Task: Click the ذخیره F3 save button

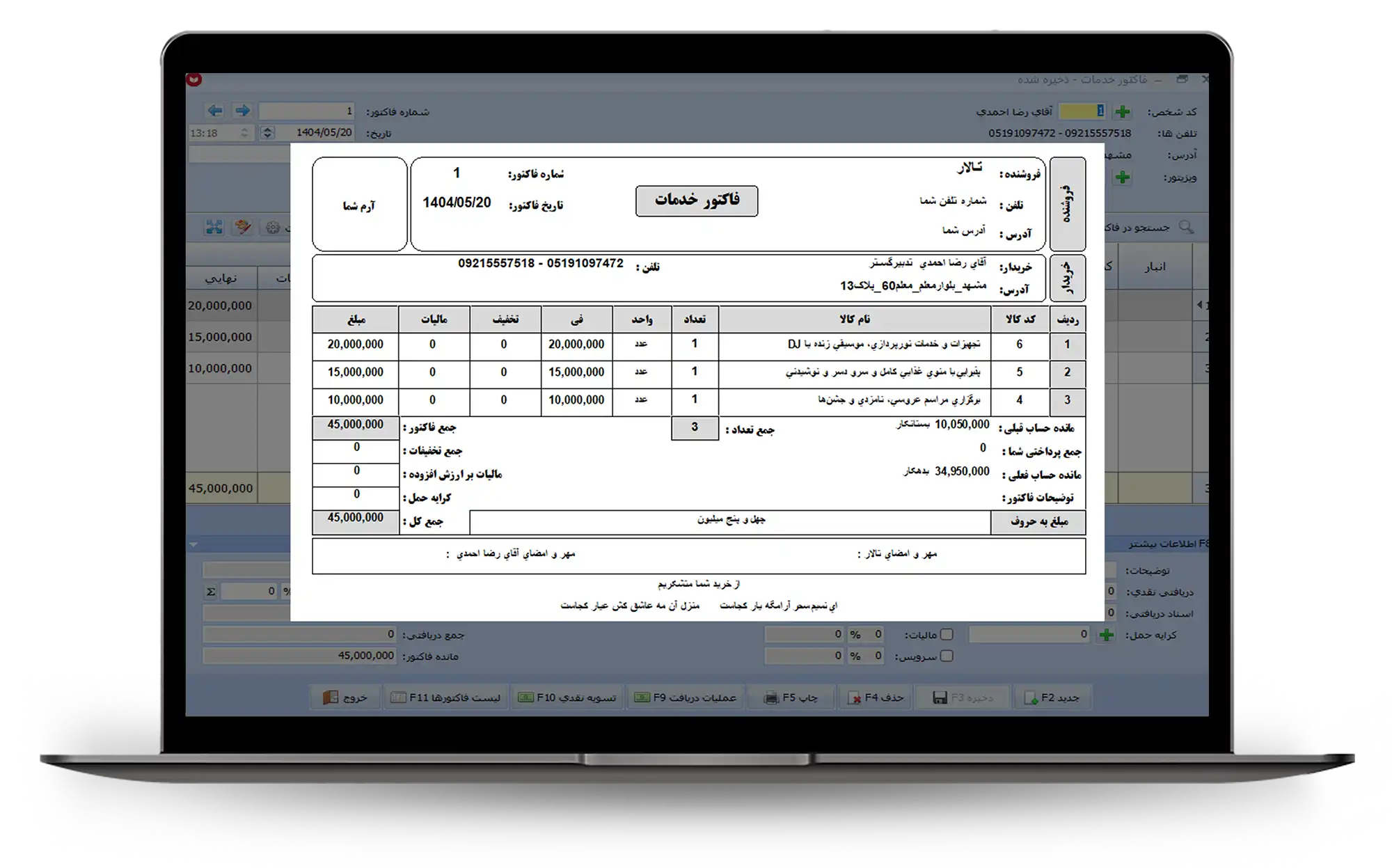Action: pos(963,697)
